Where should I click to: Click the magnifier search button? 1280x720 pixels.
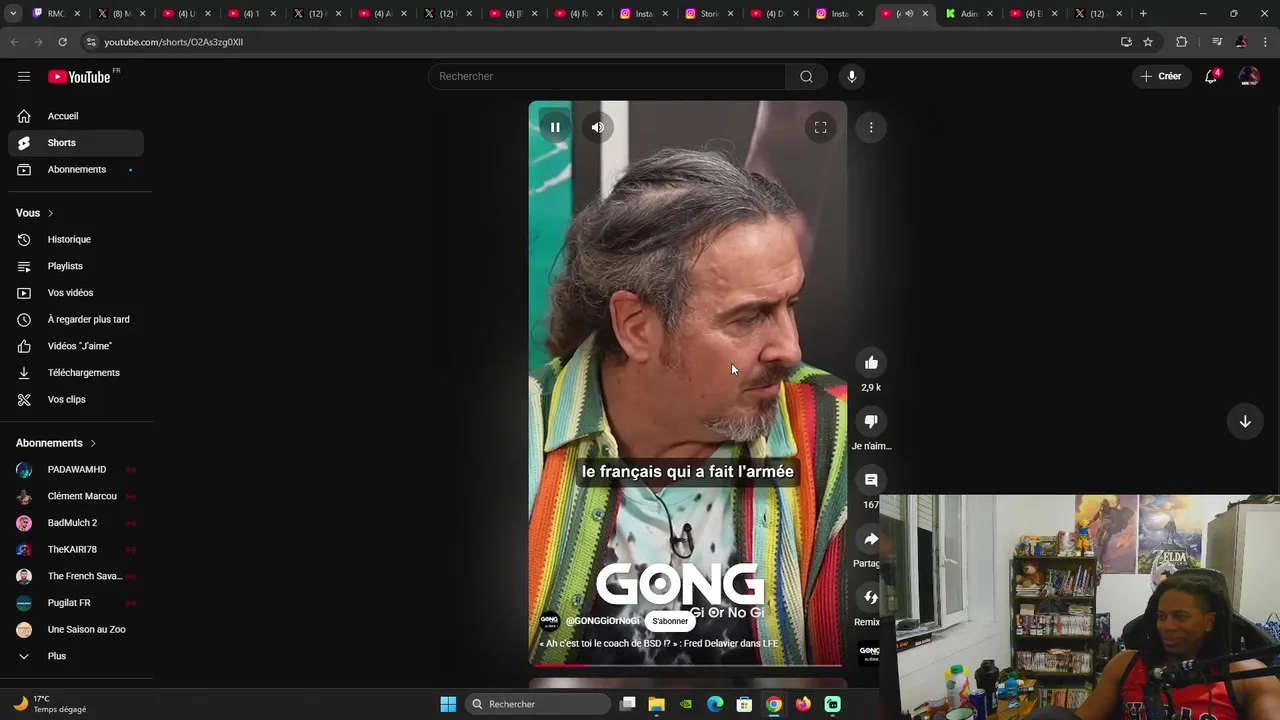[x=806, y=76]
